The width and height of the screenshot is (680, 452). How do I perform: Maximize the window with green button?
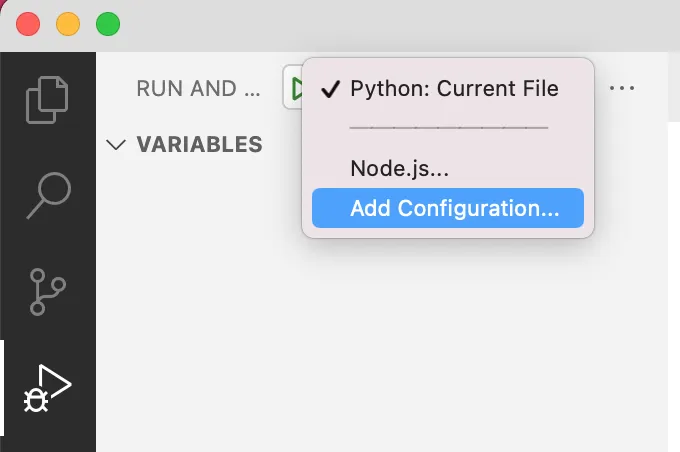click(107, 25)
